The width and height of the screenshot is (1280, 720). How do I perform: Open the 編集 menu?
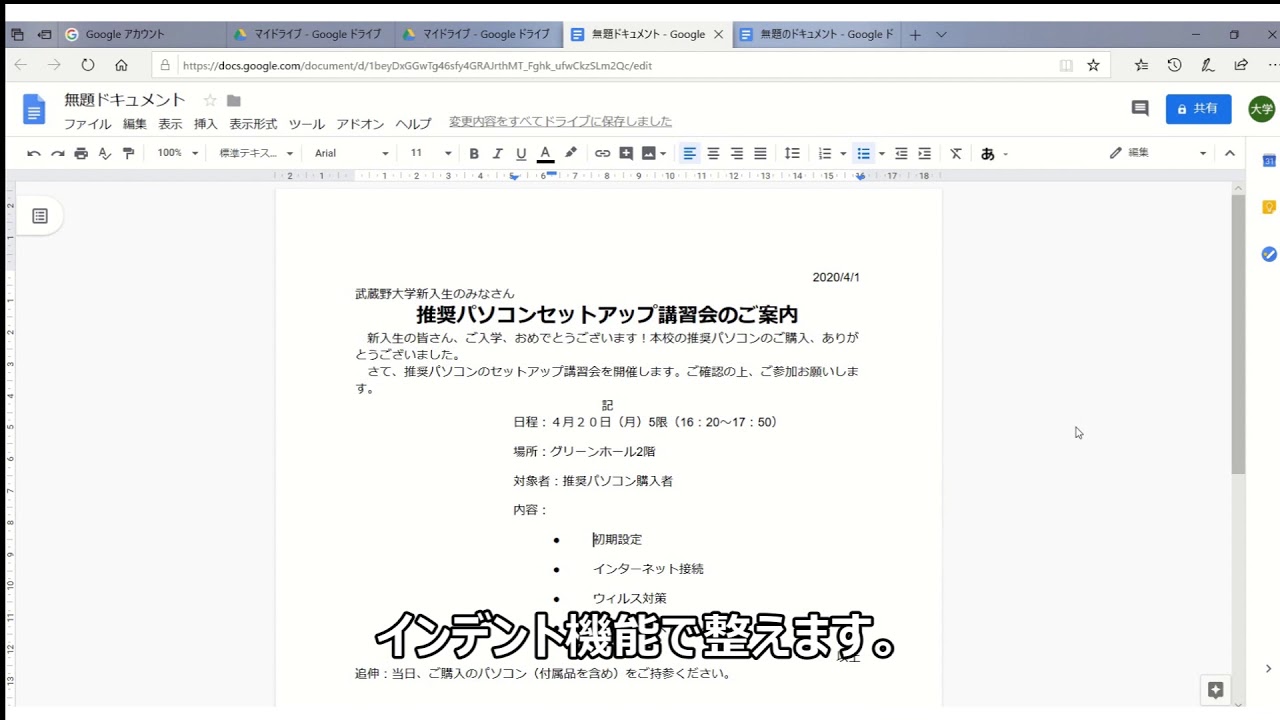pos(135,124)
